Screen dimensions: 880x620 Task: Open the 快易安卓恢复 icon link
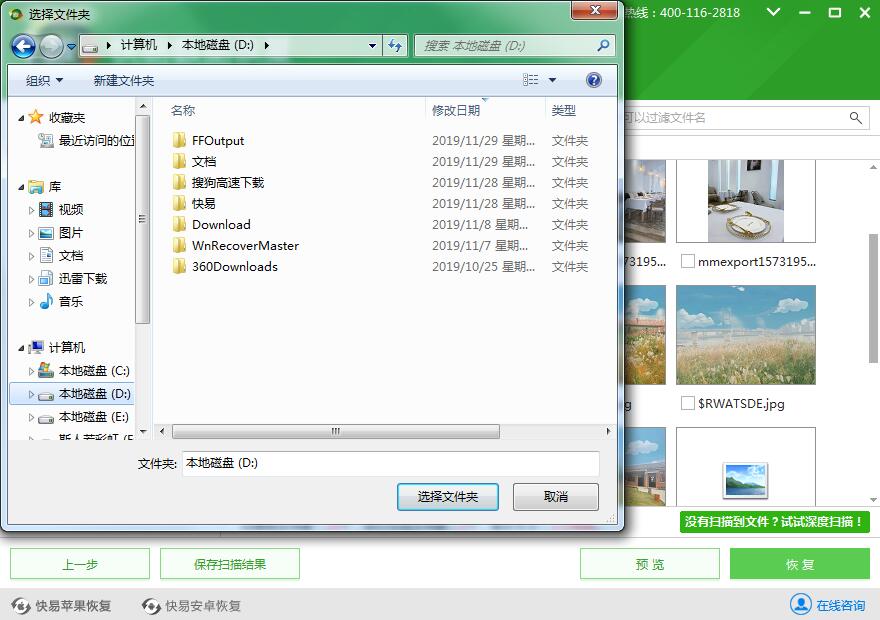coord(151,606)
